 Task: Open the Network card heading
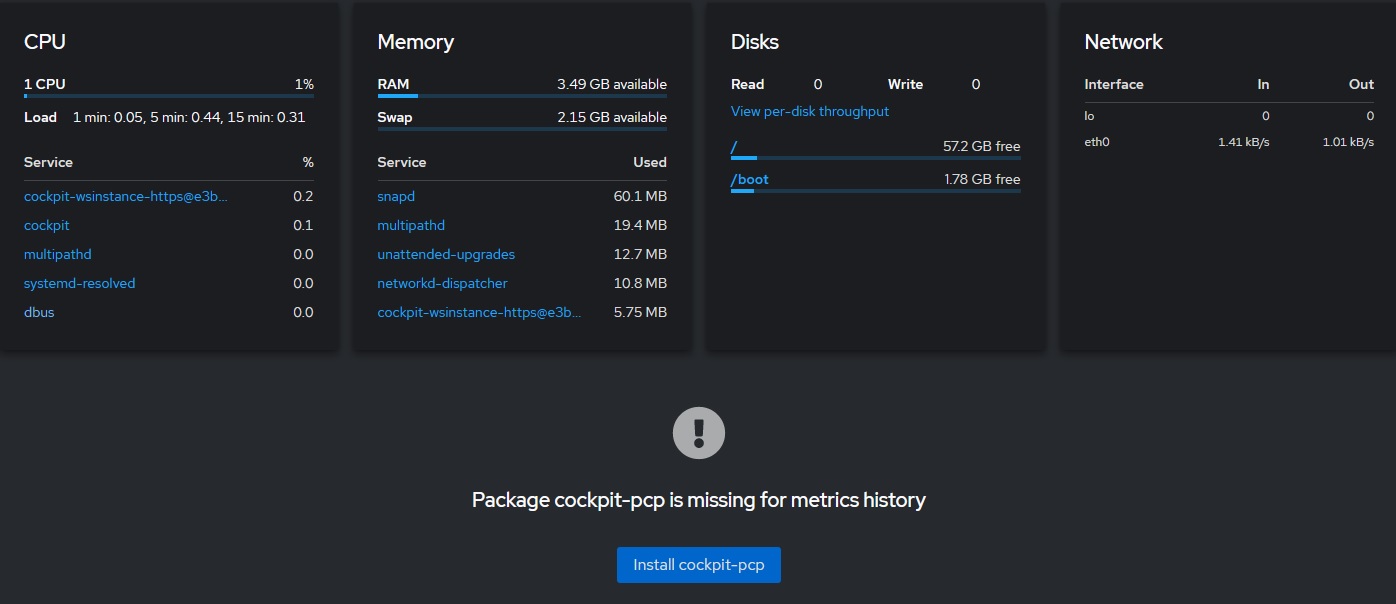pos(1123,42)
